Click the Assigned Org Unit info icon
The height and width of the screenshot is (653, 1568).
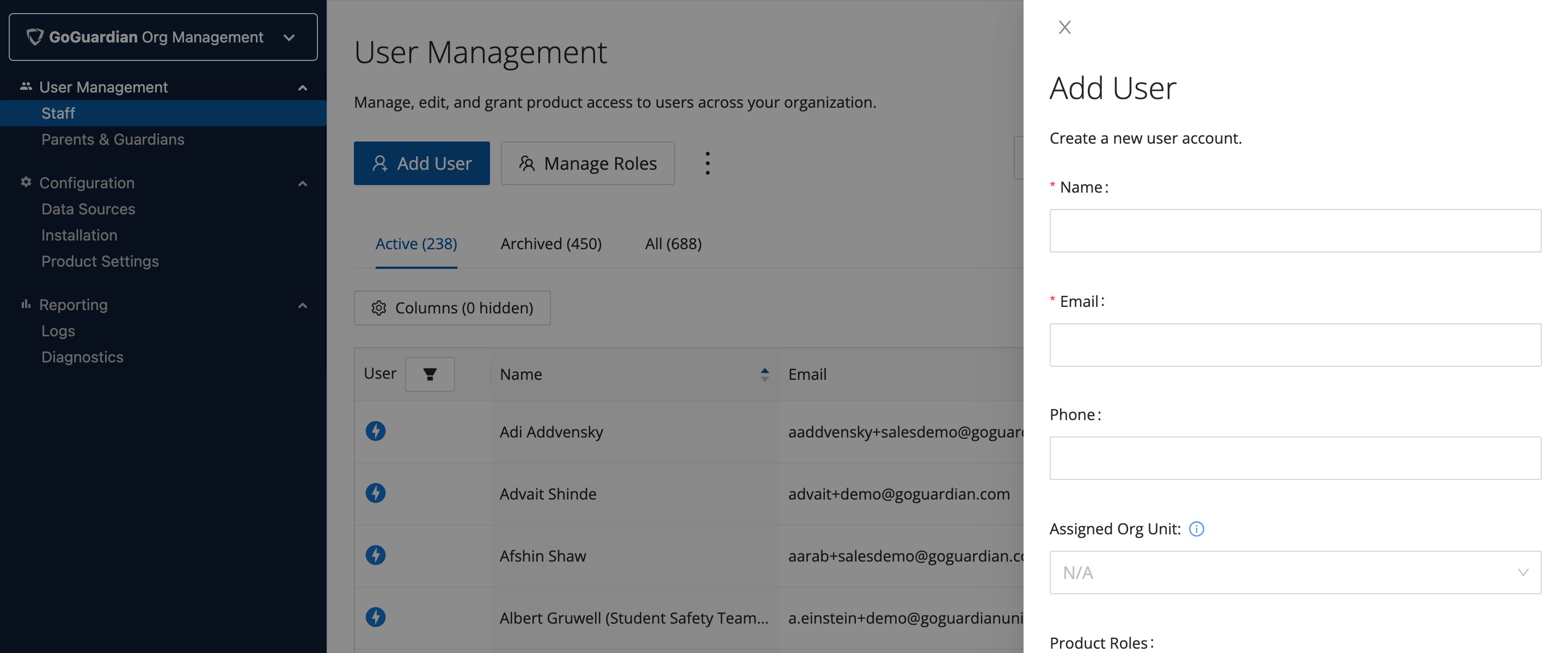tap(1197, 529)
